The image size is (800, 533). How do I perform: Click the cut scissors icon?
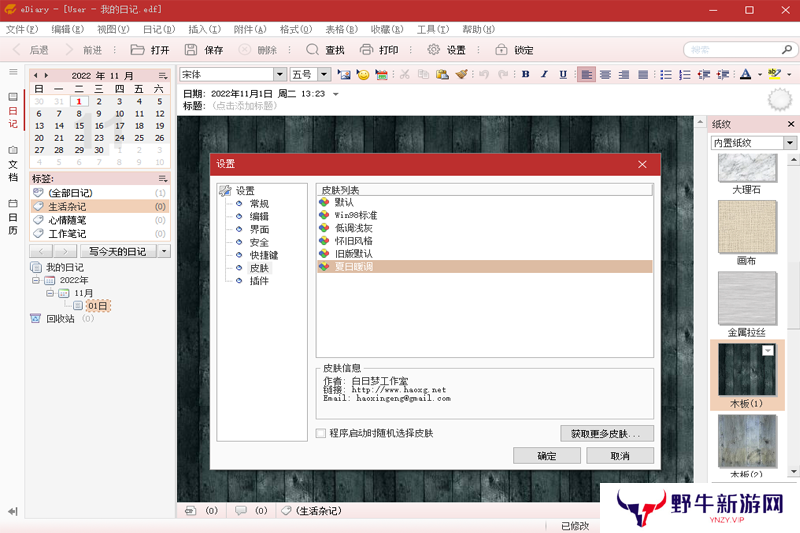[405, 74]
